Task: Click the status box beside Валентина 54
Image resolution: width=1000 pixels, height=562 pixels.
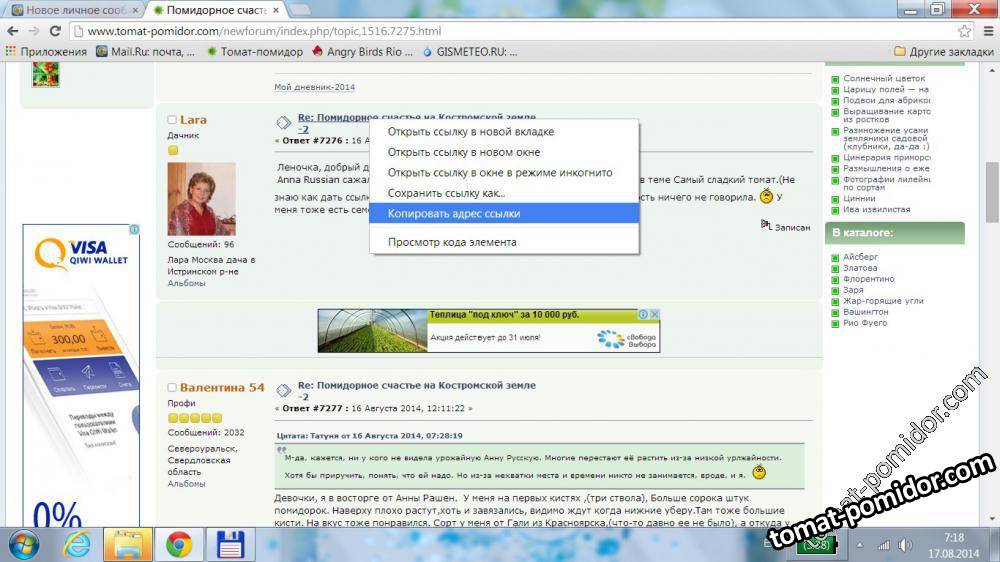Action: [172, 388]
